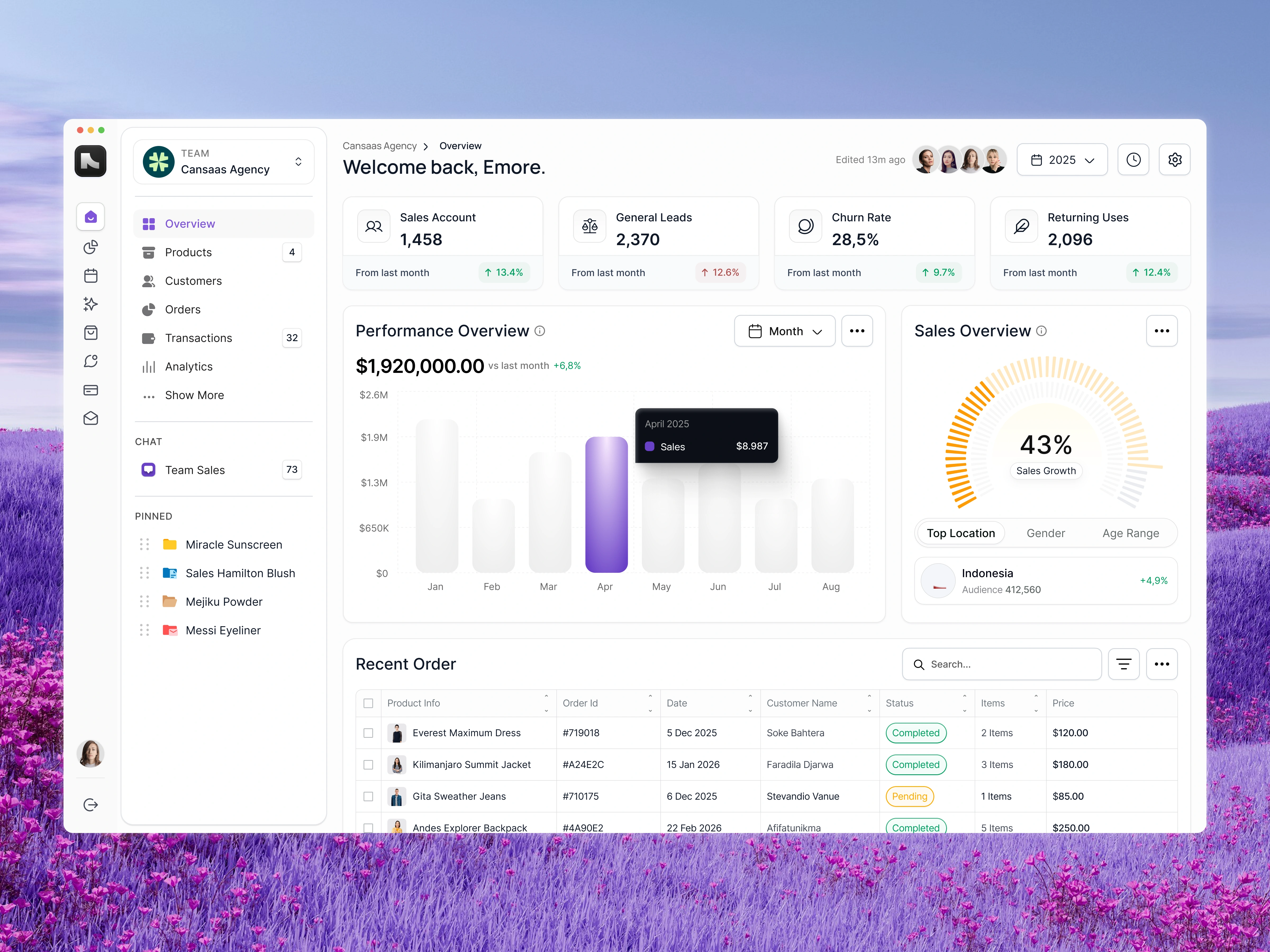Screen dimensions: 1270x952
Task: Check the Everest Maximum Dress row checkbox
Action: [369, 733]
